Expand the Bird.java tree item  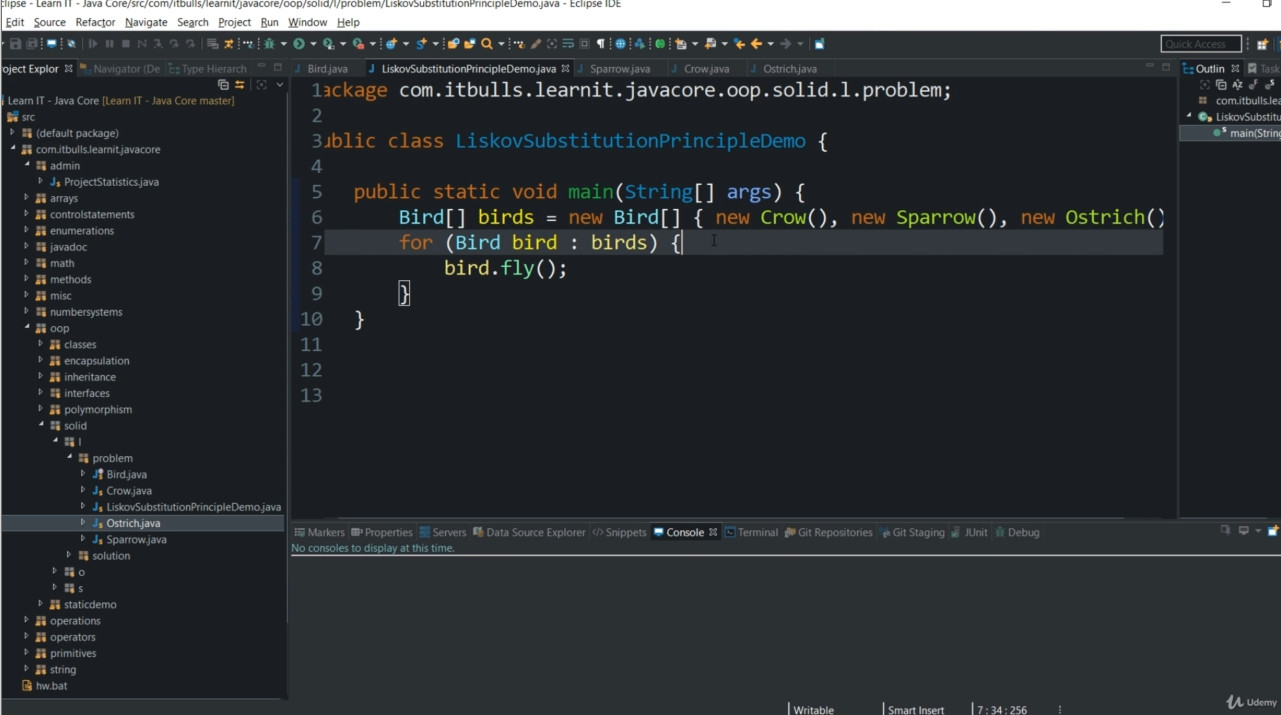coord(84,474)
